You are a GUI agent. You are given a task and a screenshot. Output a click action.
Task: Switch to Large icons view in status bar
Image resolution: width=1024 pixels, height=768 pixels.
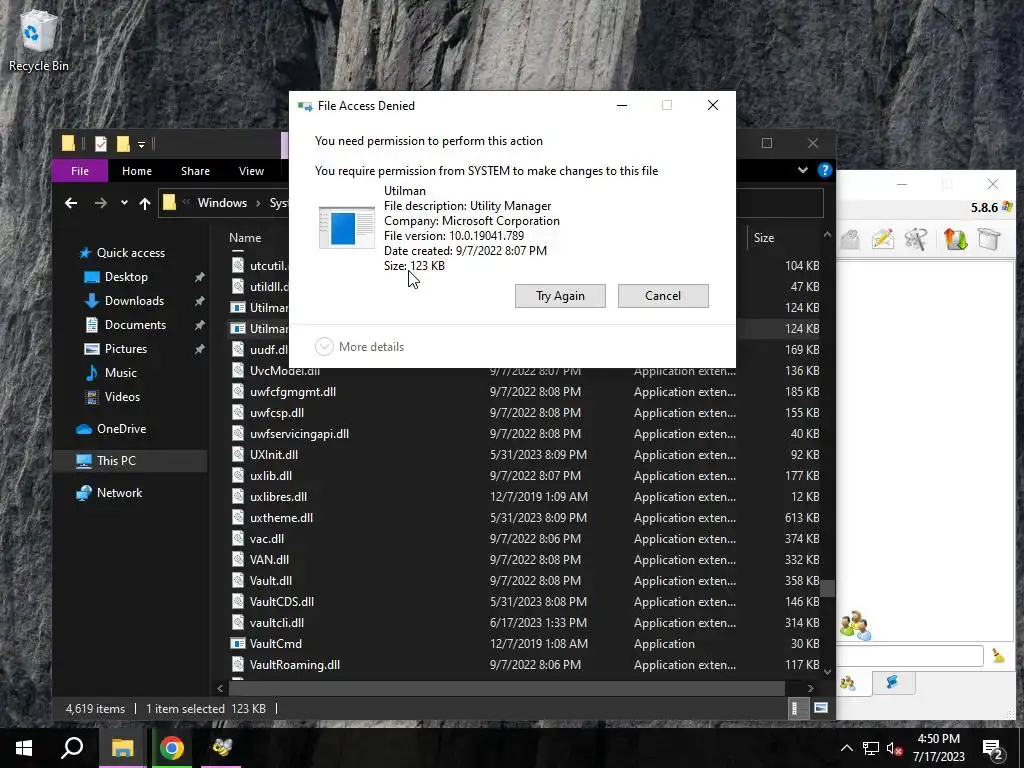[821, 709]
